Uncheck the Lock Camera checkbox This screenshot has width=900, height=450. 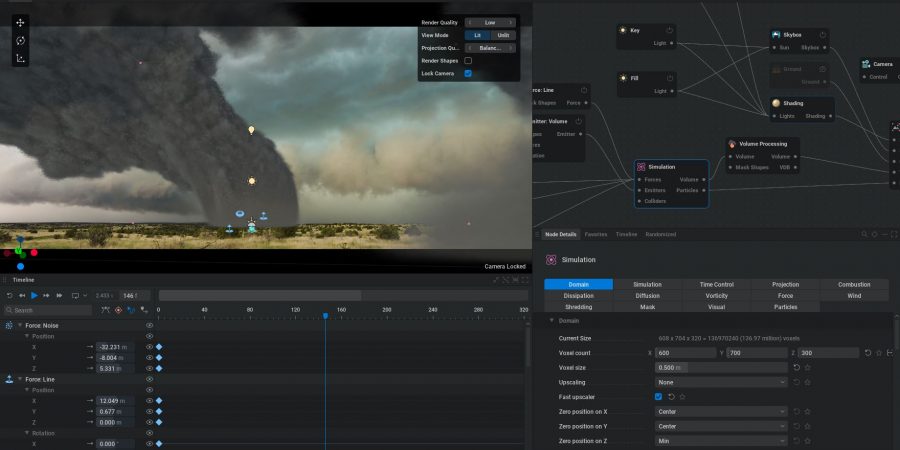468,73
